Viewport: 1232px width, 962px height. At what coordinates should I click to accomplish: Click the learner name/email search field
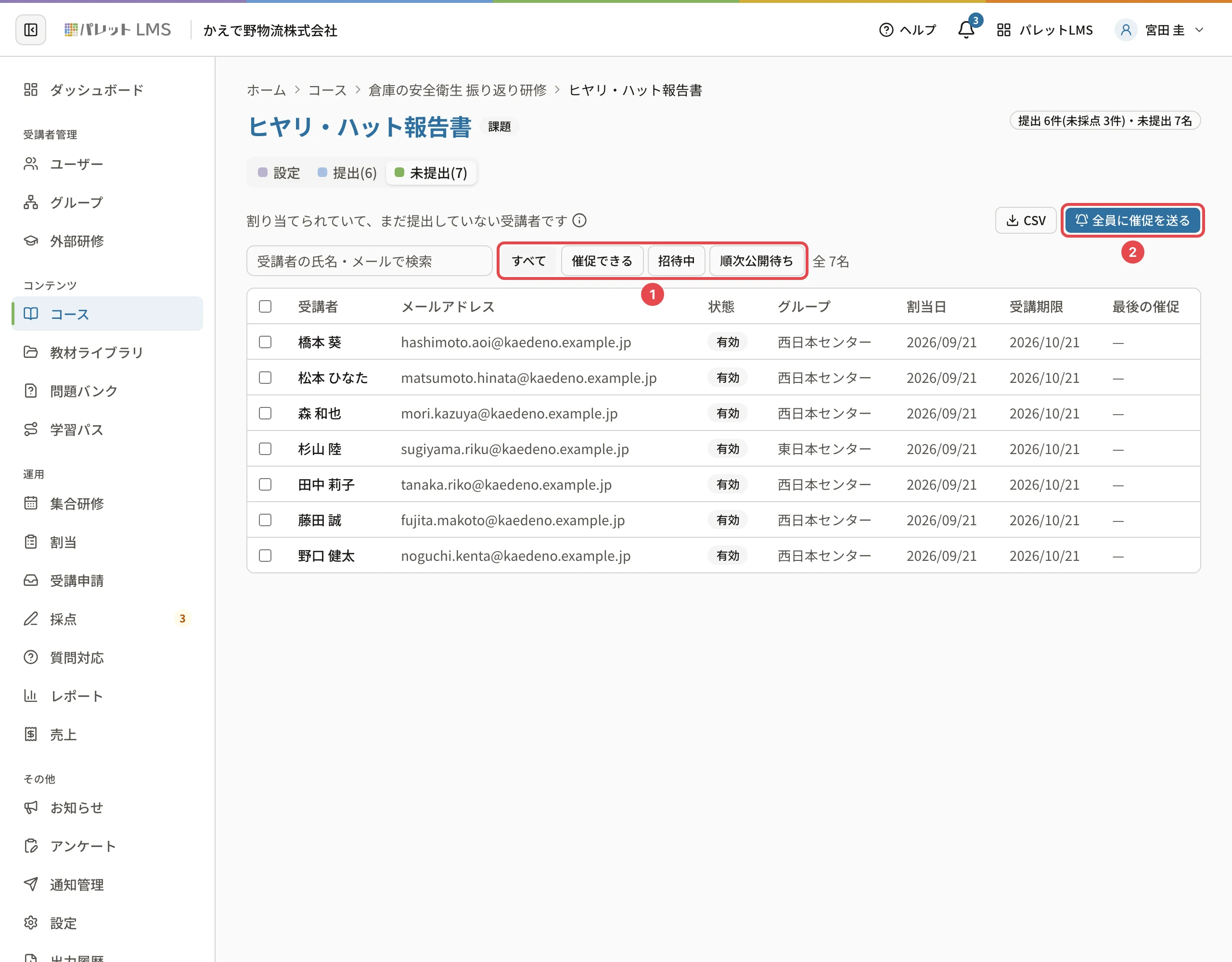click(x=370, y=261)
